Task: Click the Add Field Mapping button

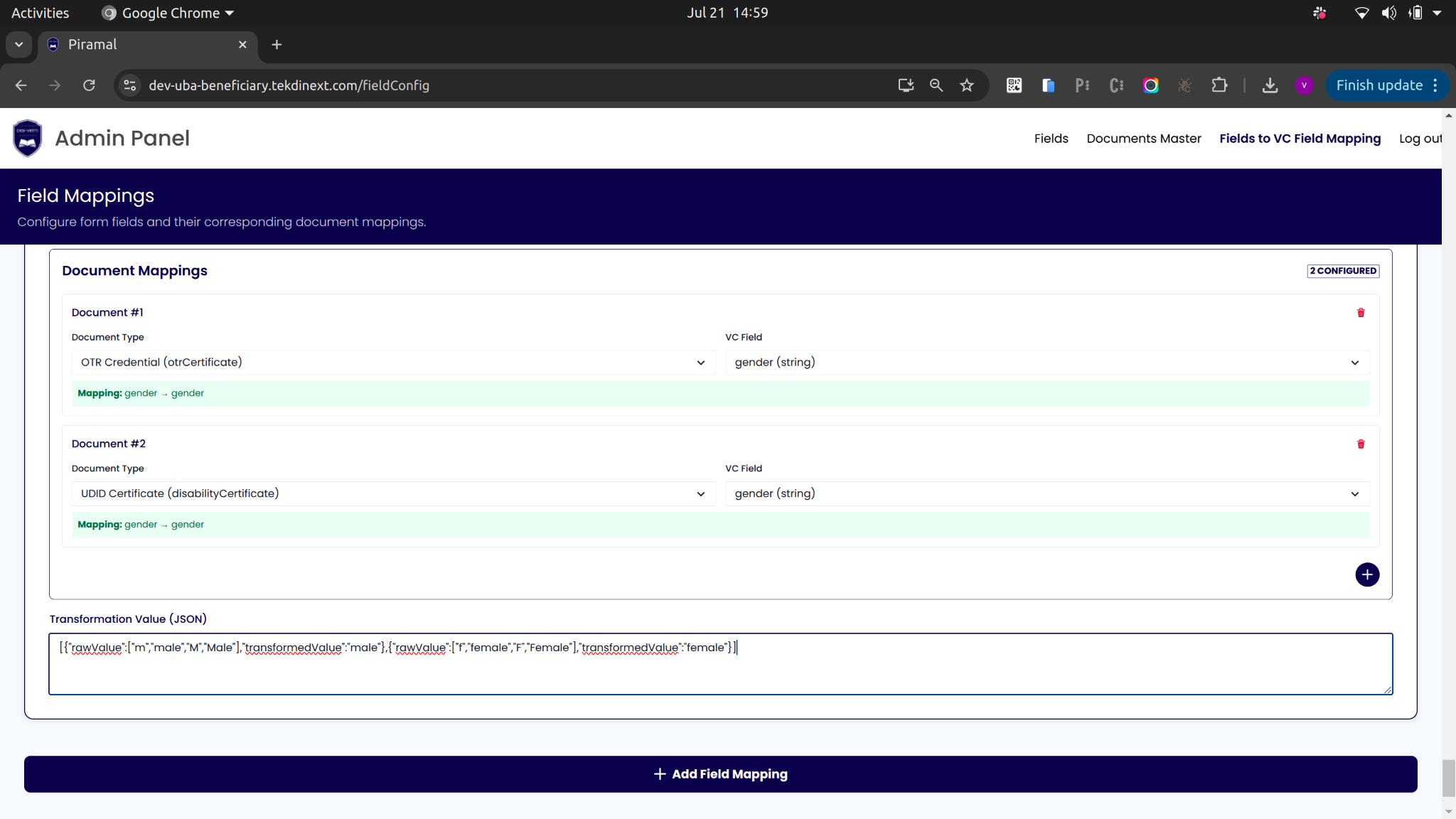Action: point(720,773)
